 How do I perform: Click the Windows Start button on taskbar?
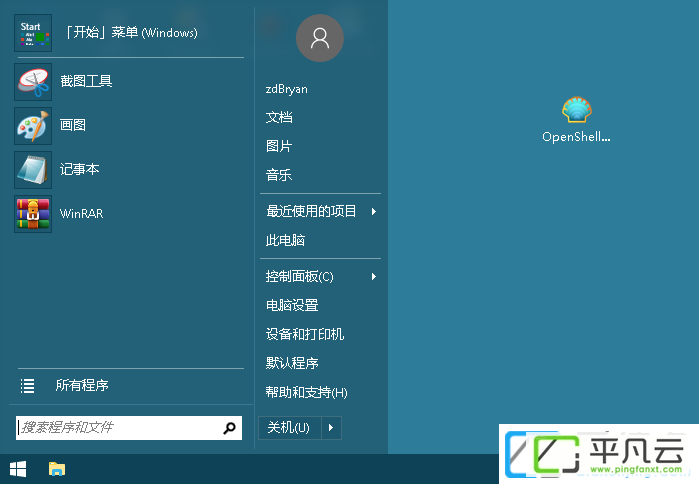coord(18,469)
